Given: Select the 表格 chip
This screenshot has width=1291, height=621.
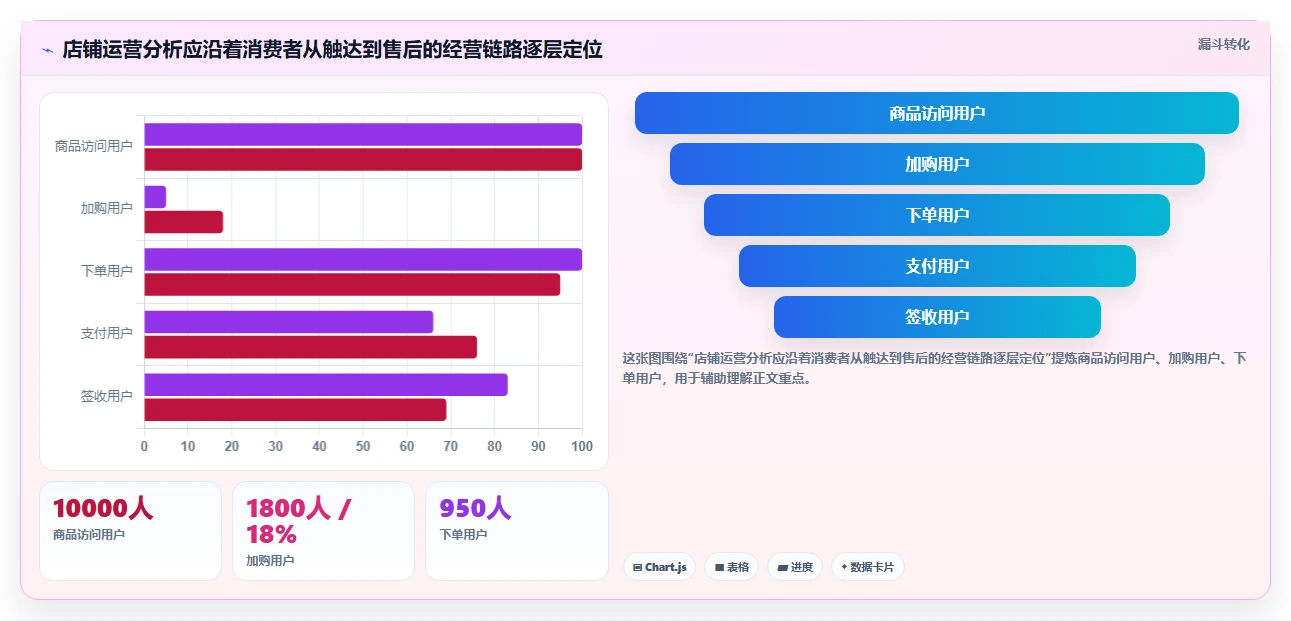Looking at the screenshot, I should click(732, 567).
